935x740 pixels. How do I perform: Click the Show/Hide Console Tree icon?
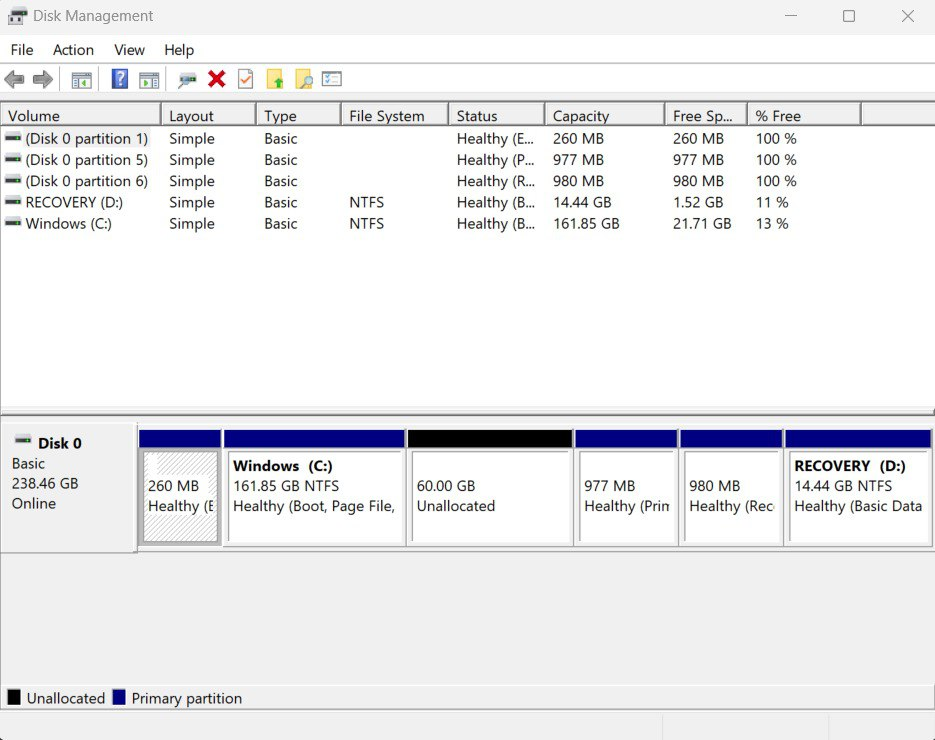coord(82,80)
